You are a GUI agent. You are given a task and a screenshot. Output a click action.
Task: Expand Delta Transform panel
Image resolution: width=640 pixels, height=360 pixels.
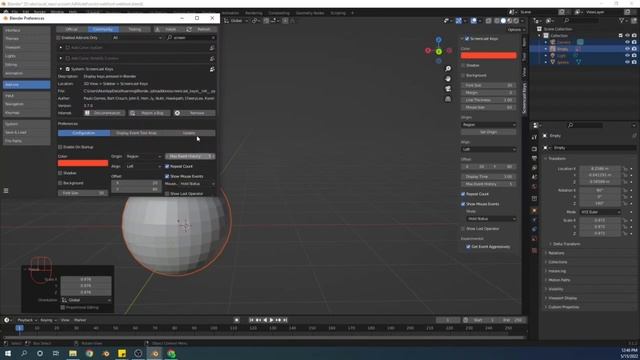pos(566,244)
